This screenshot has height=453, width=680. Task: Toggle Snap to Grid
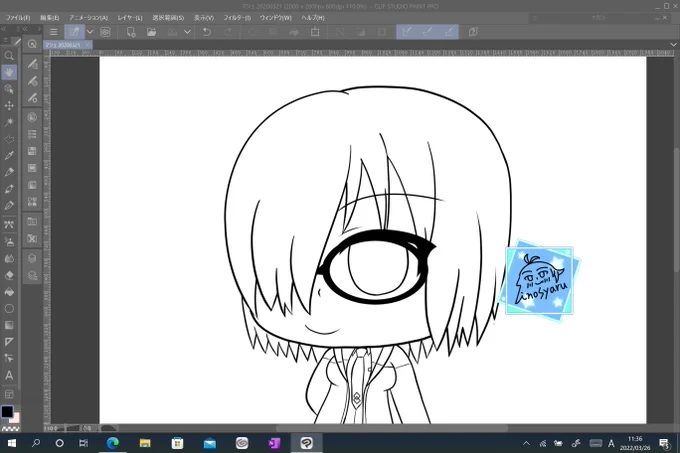[x=448, y=32]
